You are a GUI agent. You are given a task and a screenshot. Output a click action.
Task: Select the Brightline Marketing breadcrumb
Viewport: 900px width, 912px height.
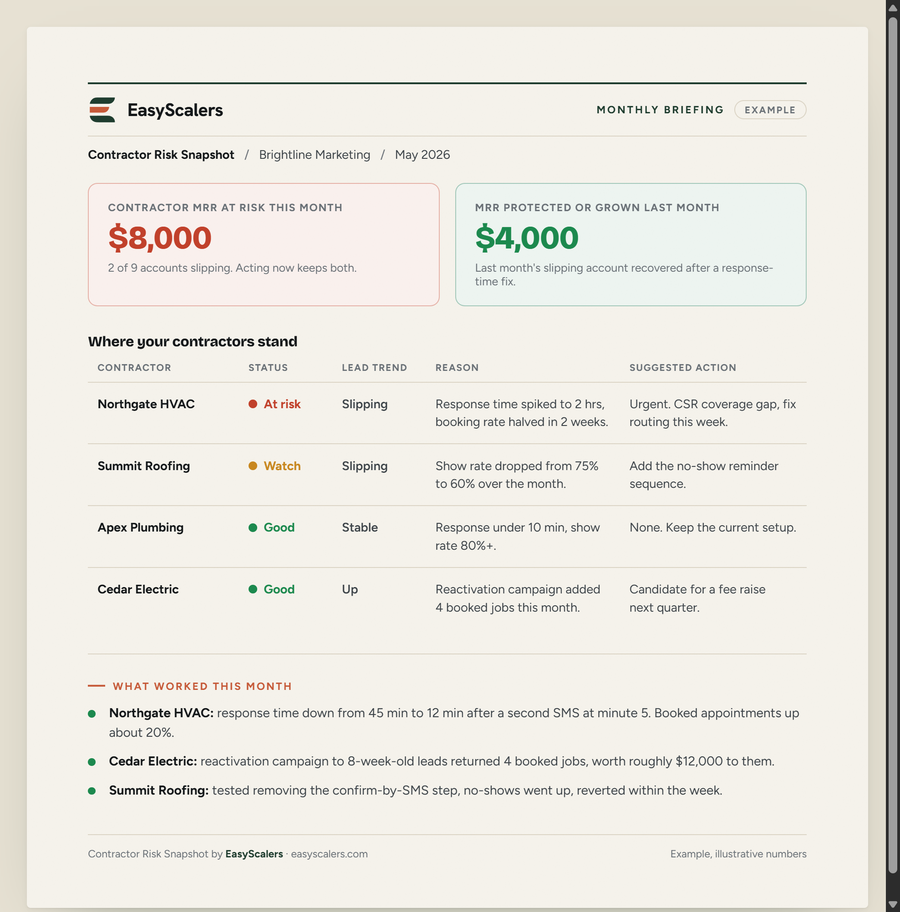pyautogui.click(x=314, y=155)
